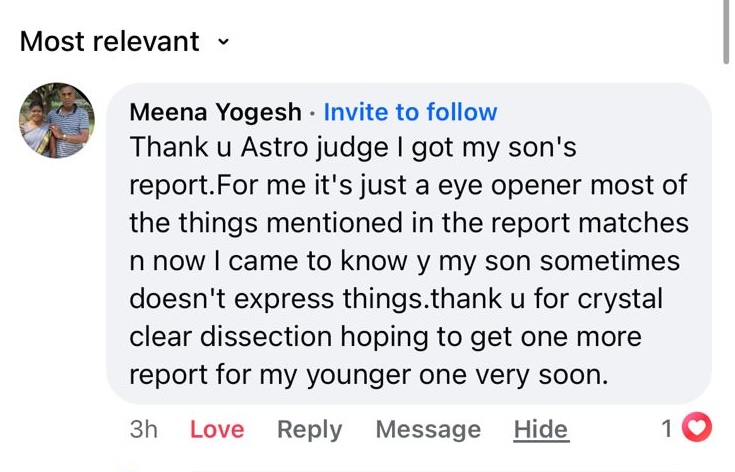
Task: Hide the comment from Meena Yogesh
Action: coord(540,429)
